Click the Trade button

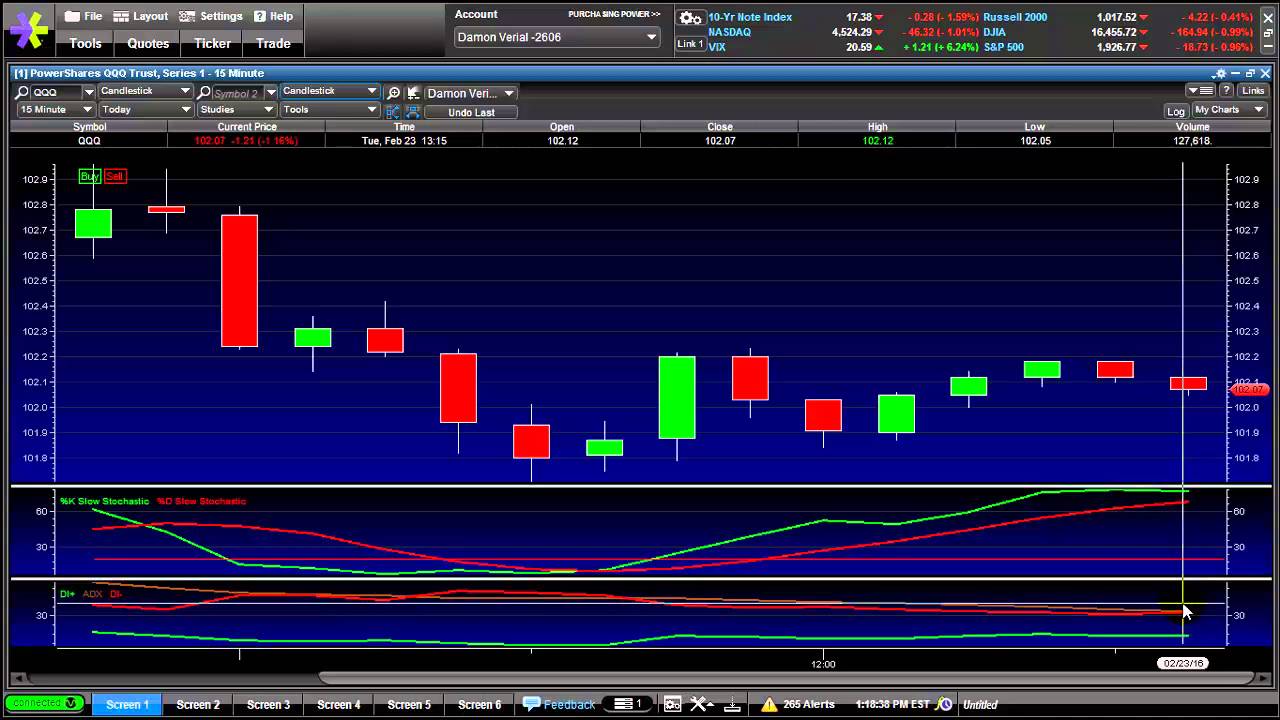coord(273,43)
